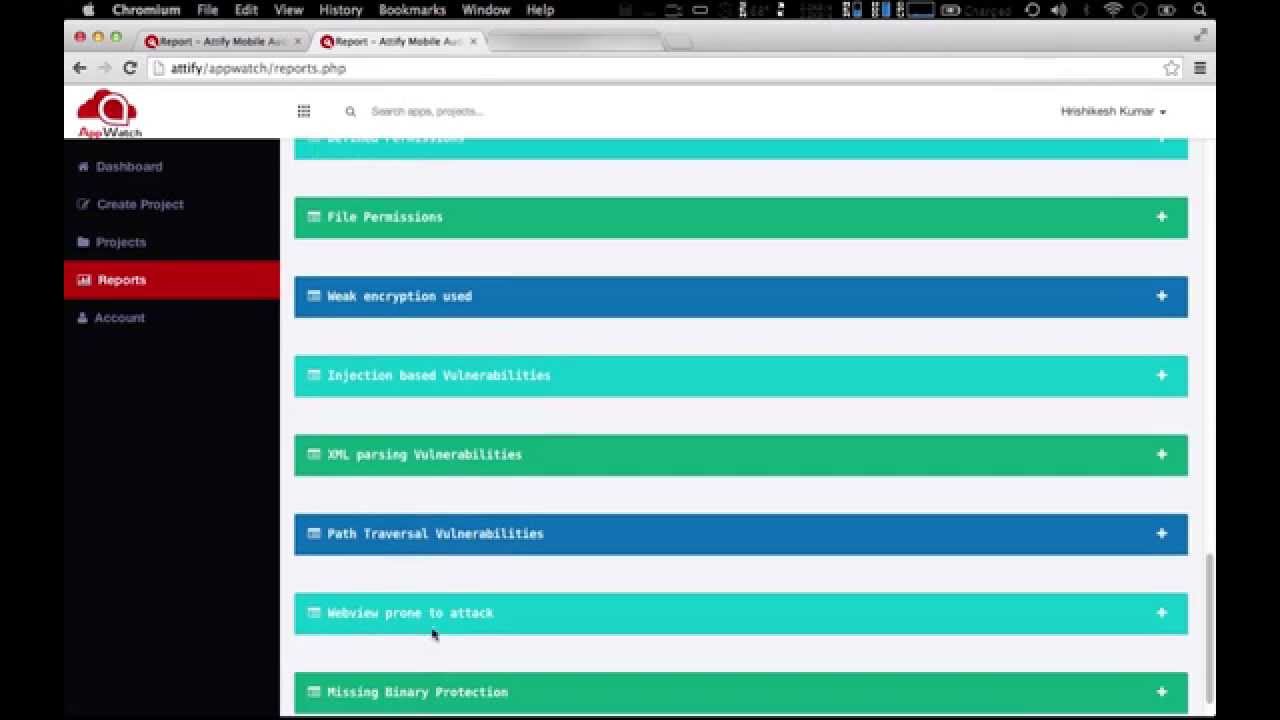Click table icon beside Path Traversal Vulnerabilities
The height and width of the screenshot is (720, 1280).
point(314,533)
